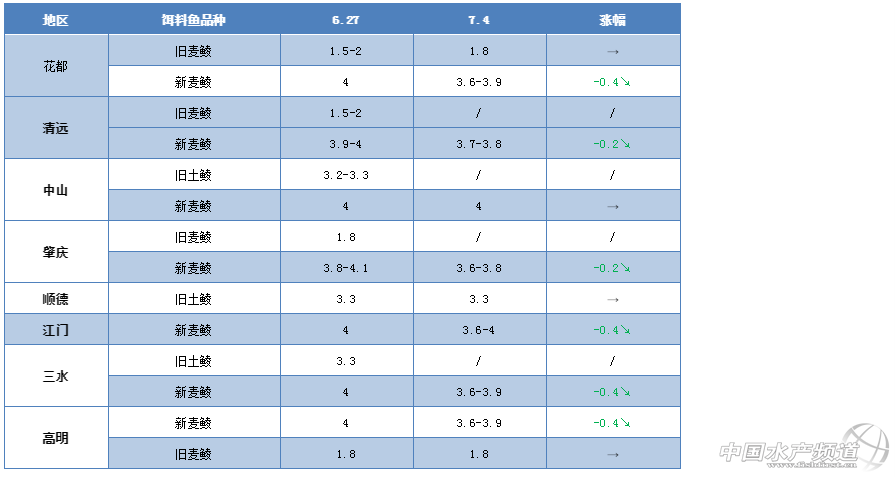This screenshot has height=477, width=895.
Task: Click the 地区 column header
Action: pyautogui.click(x=56, y=20)
